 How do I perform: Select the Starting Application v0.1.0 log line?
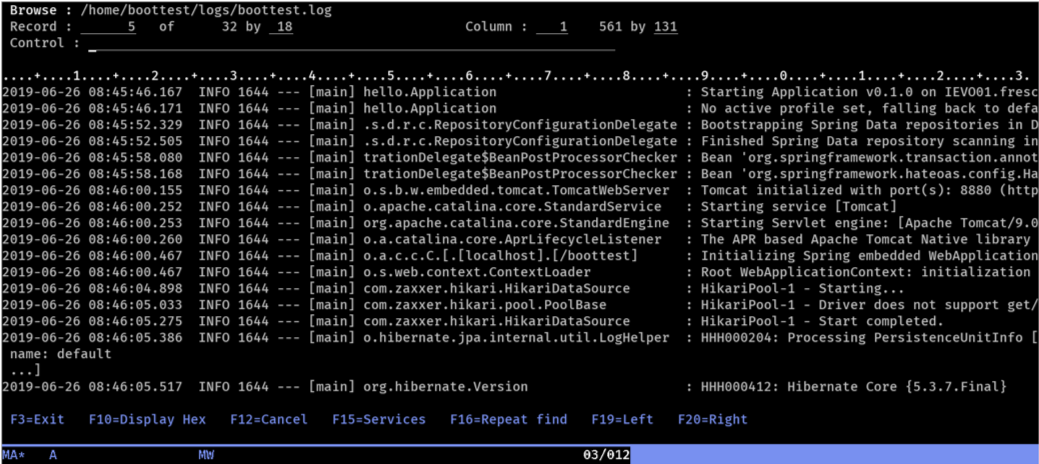click(520, 92)
